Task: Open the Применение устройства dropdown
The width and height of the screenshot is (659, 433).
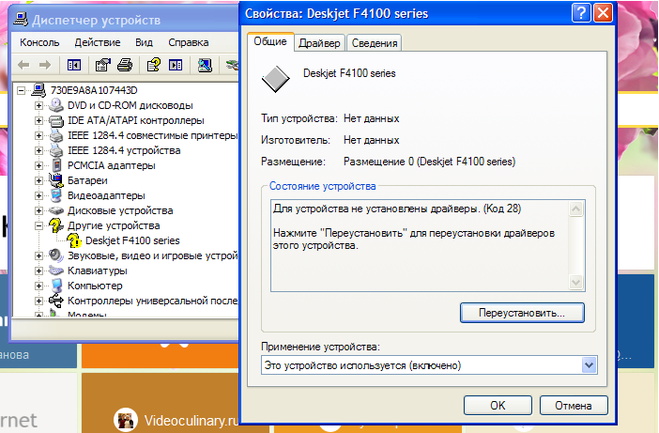Action: pyautogui.click(x=589, y=365)
